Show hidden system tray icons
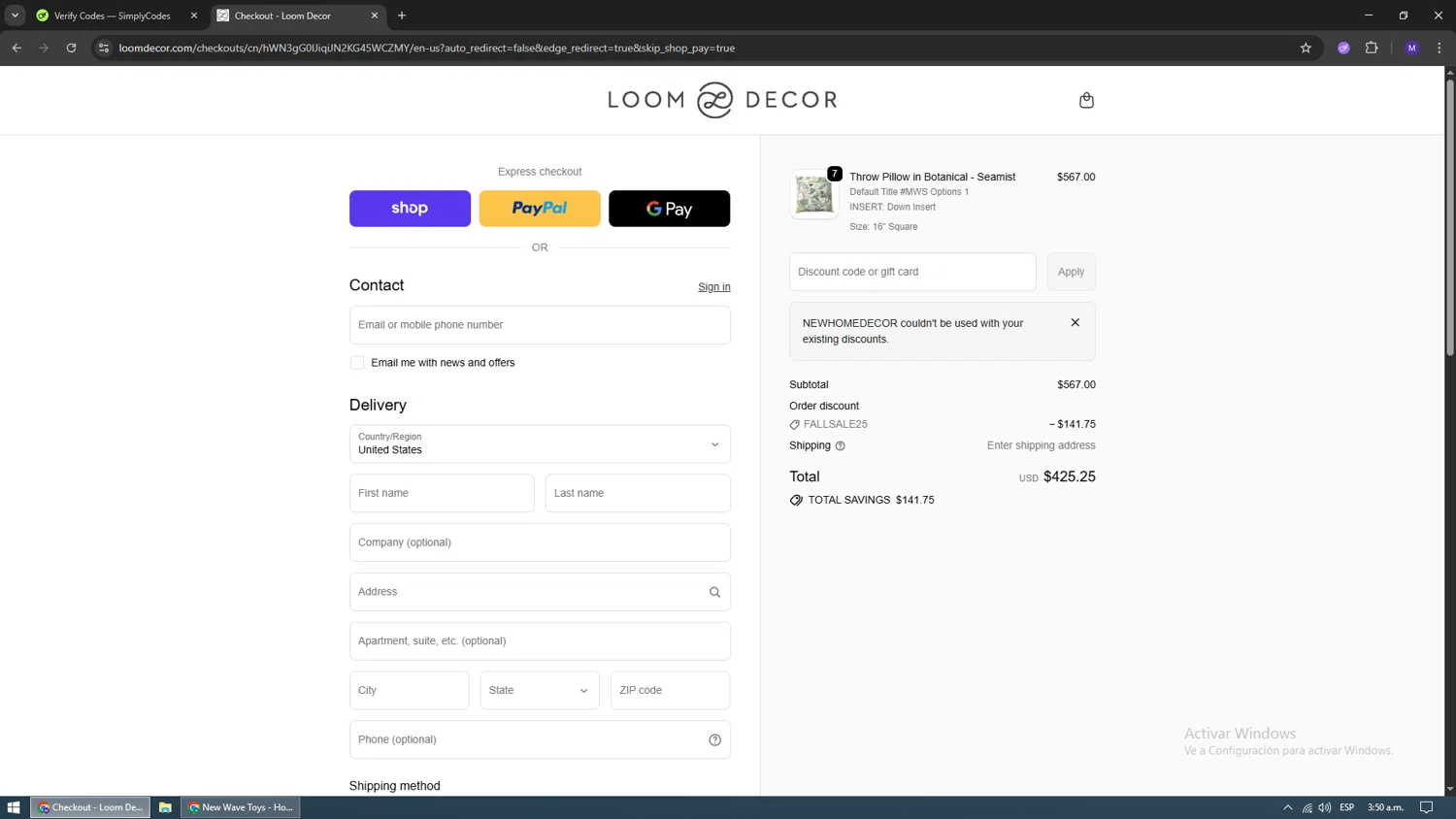 pyautogui.click(x=1288, y=807)
